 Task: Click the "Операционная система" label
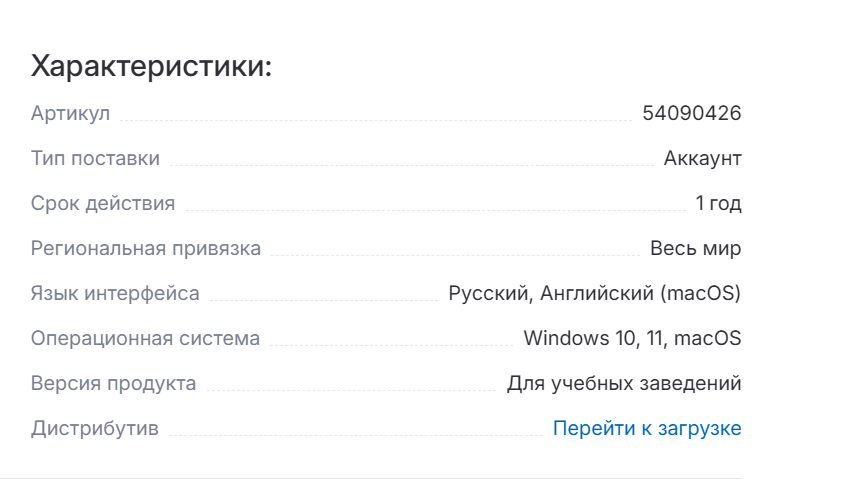pyautogui.click(x=145, y=339)
